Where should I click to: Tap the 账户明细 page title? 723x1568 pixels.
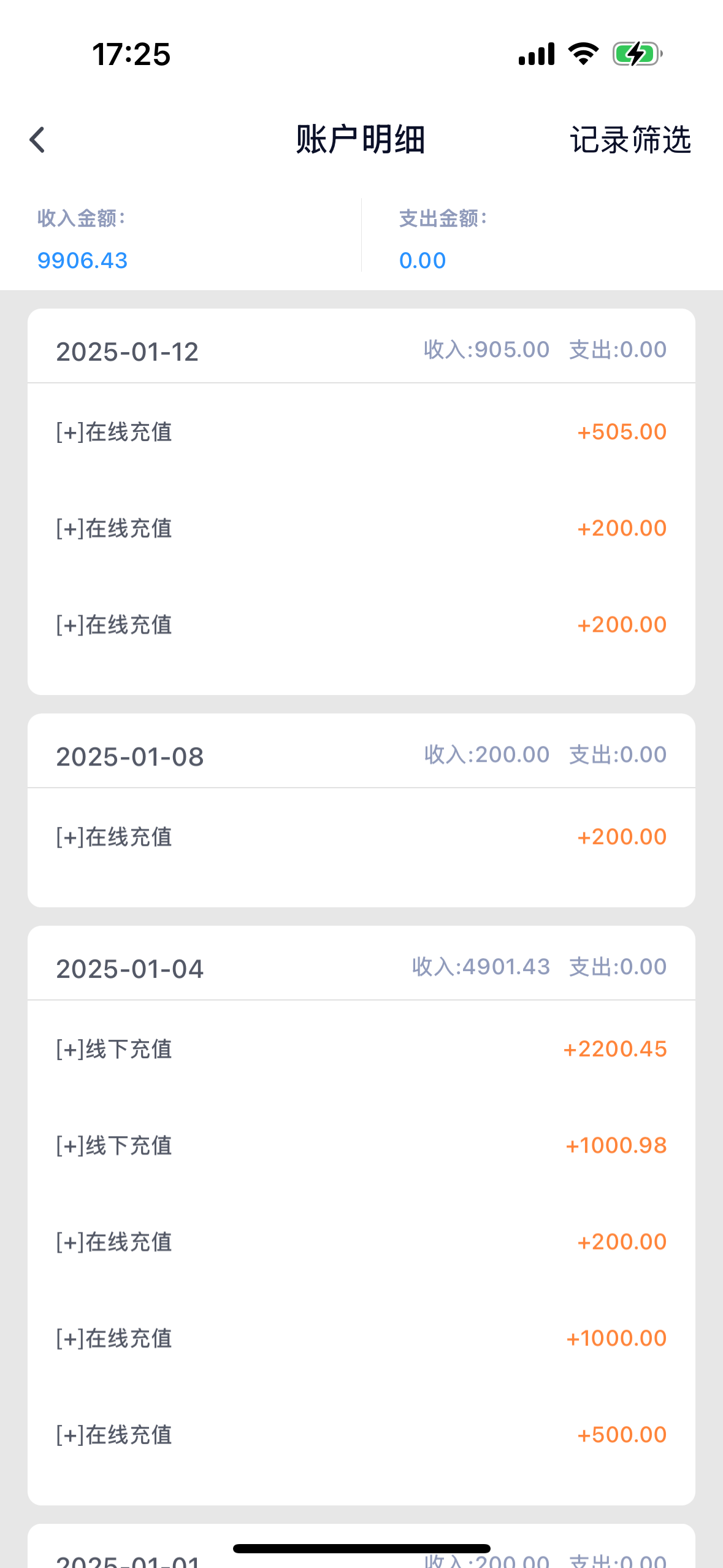(x=361, y=140)
